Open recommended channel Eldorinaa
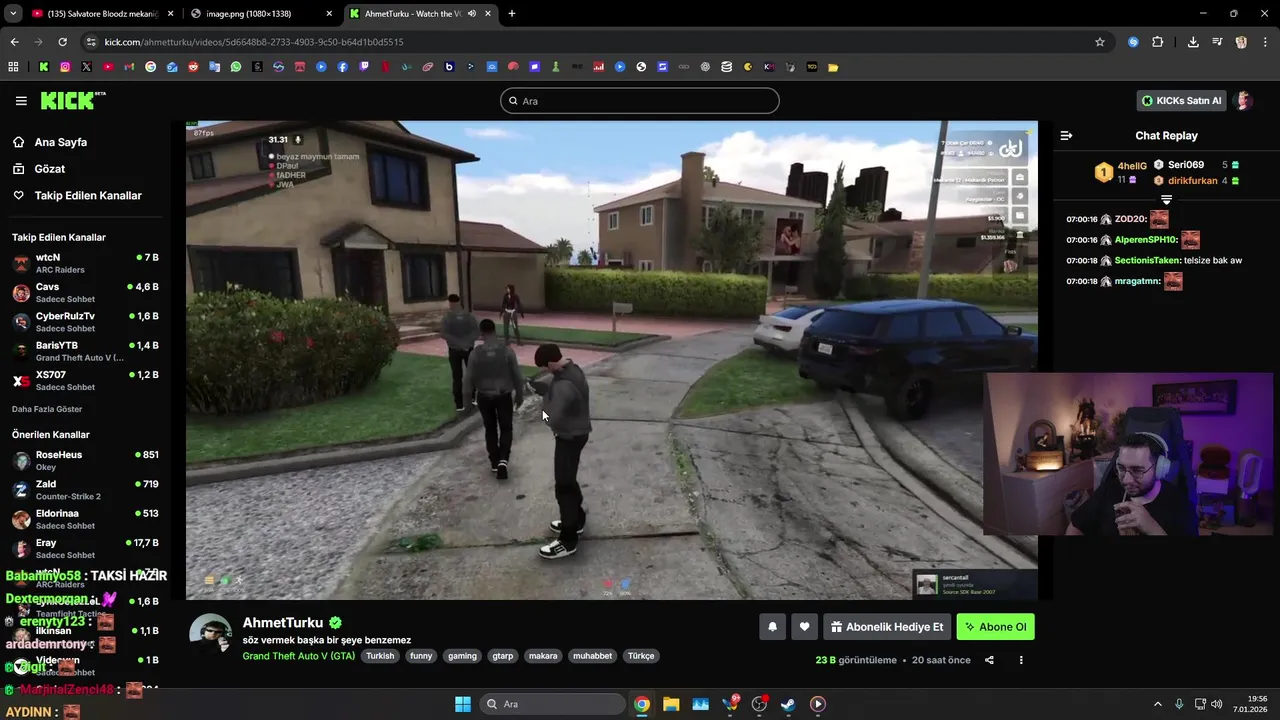The height and width of the screenshot is (720, 1280). (x=85, y=518)
